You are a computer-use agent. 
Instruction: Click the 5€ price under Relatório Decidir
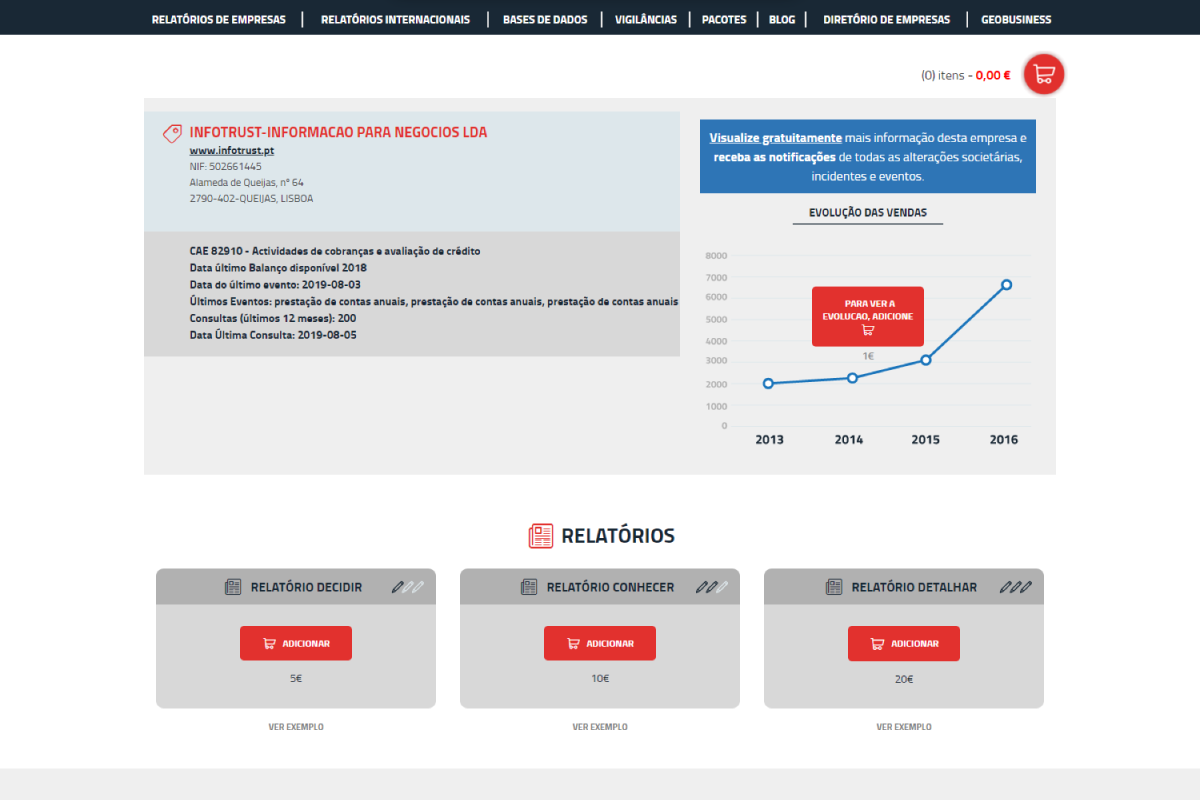(x=296, y=679)
